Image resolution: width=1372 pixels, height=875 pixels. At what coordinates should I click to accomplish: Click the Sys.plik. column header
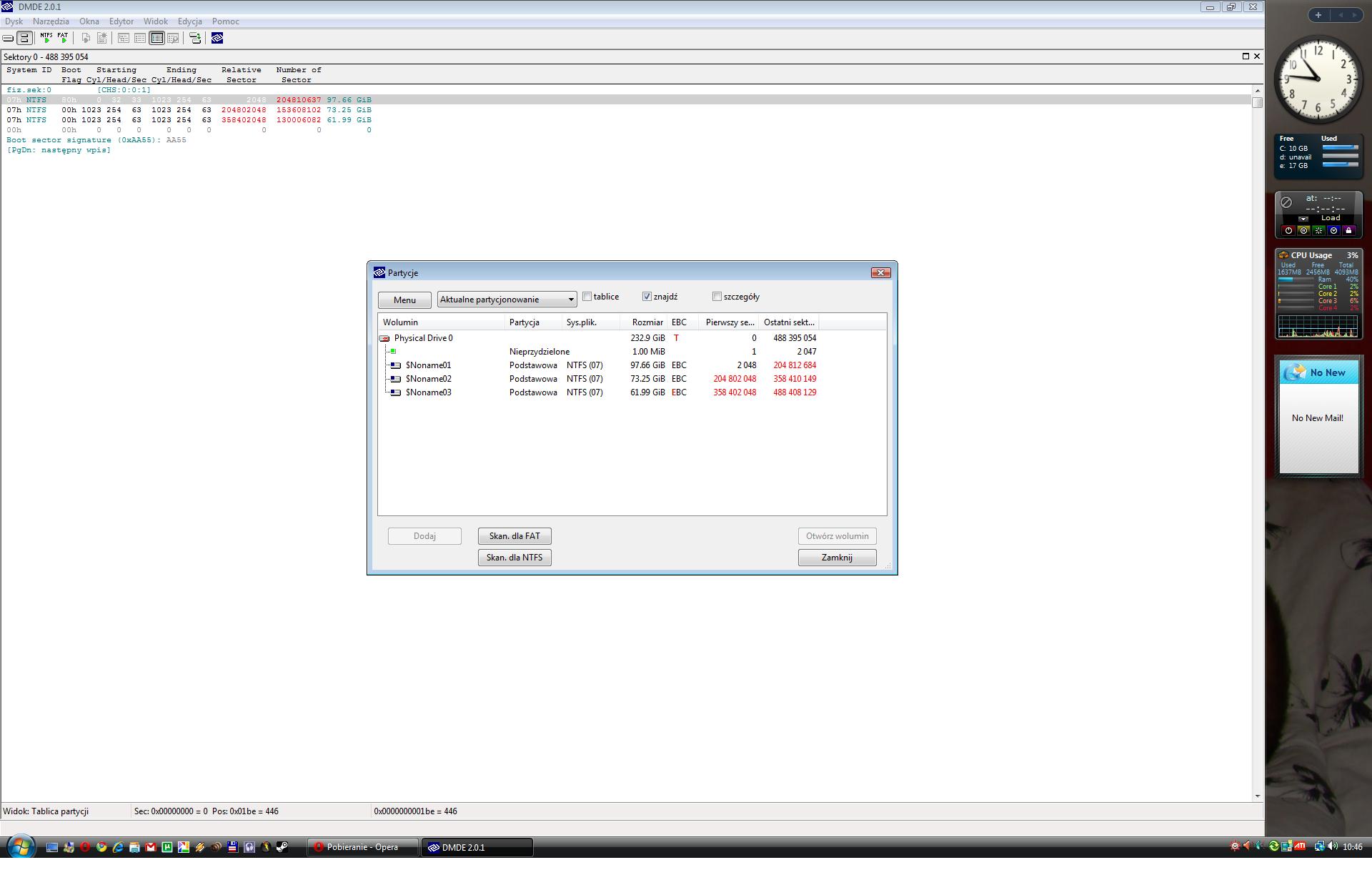point(591,322)
